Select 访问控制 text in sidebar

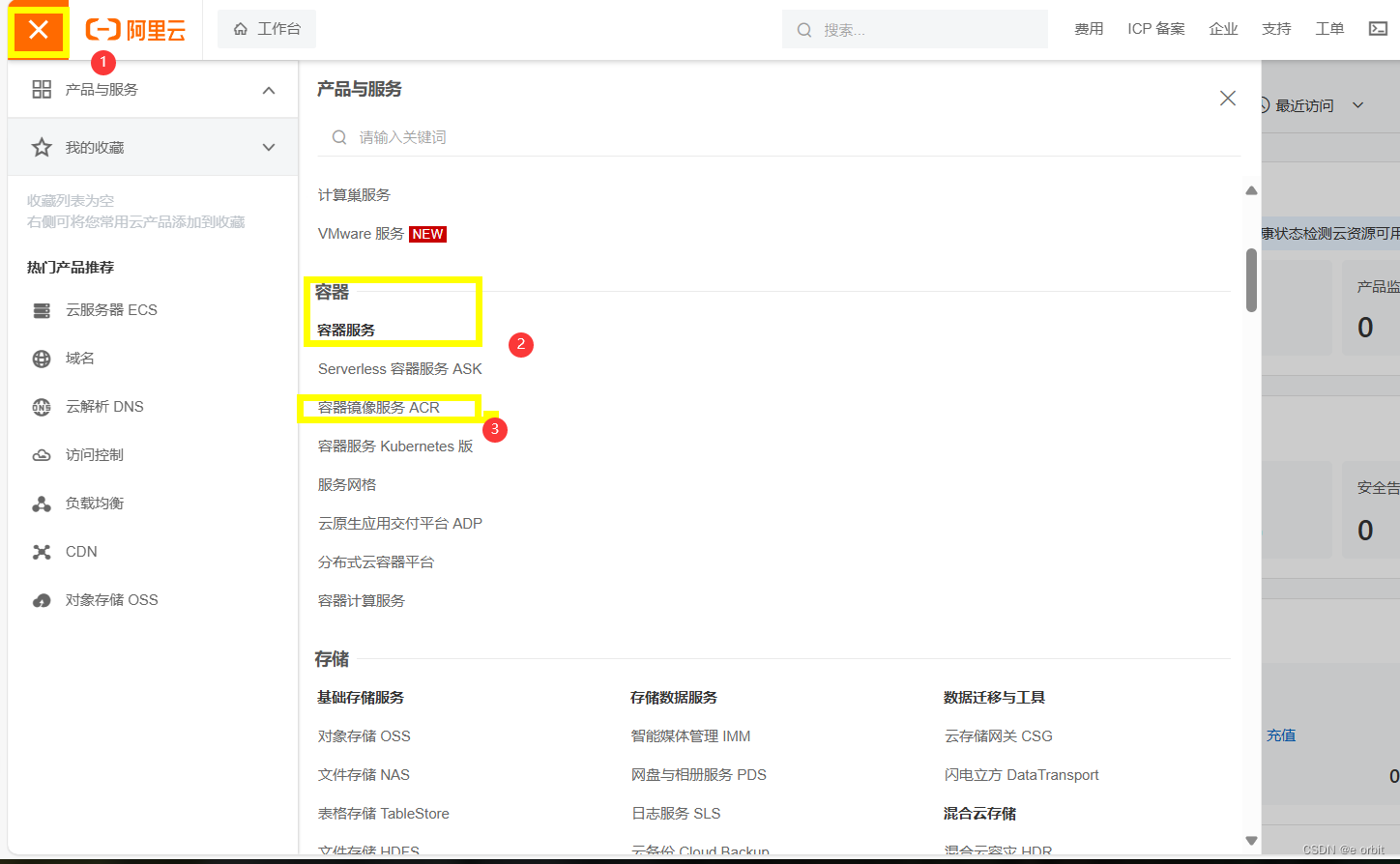point(95,455)
